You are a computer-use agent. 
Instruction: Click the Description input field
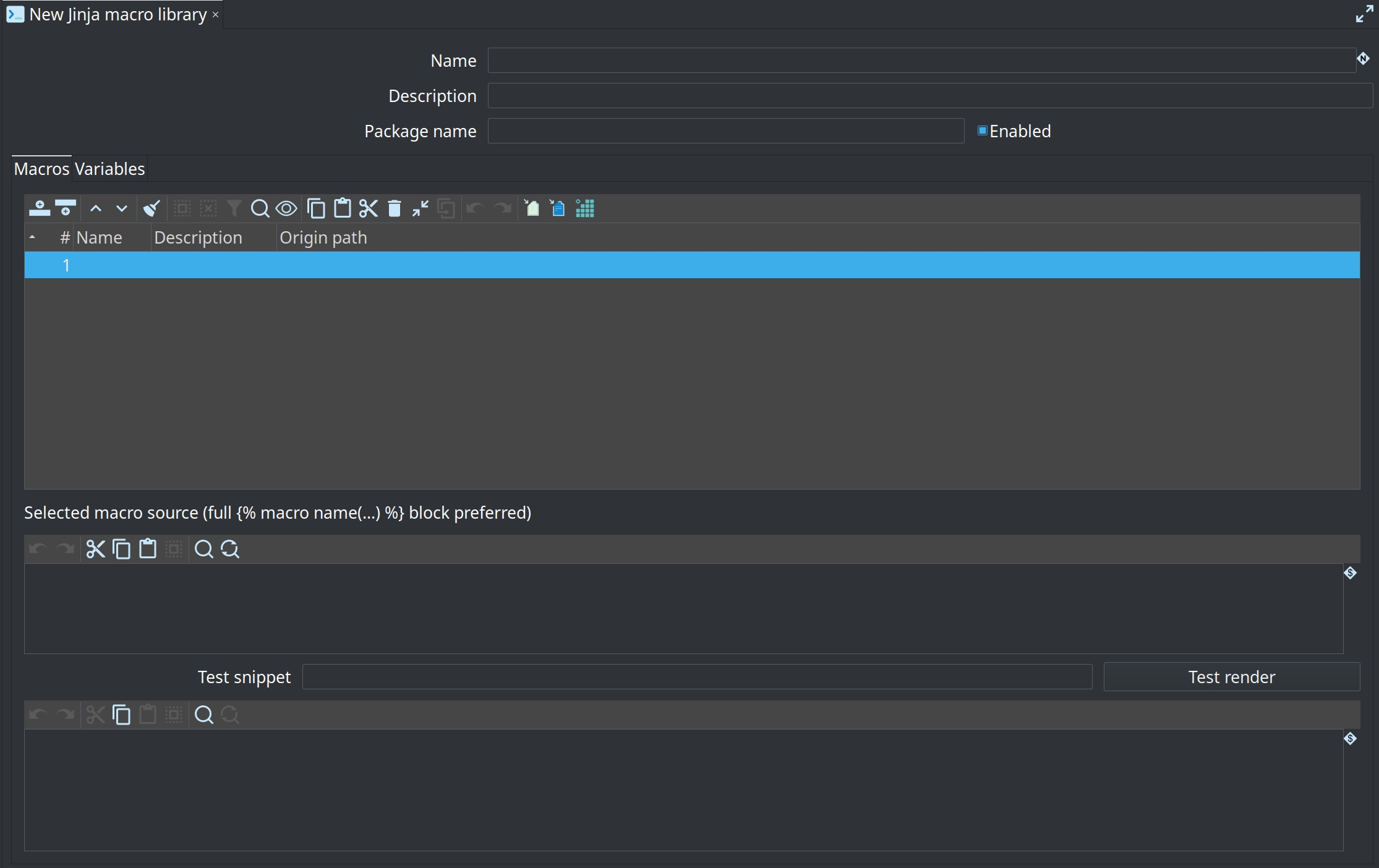930,95
